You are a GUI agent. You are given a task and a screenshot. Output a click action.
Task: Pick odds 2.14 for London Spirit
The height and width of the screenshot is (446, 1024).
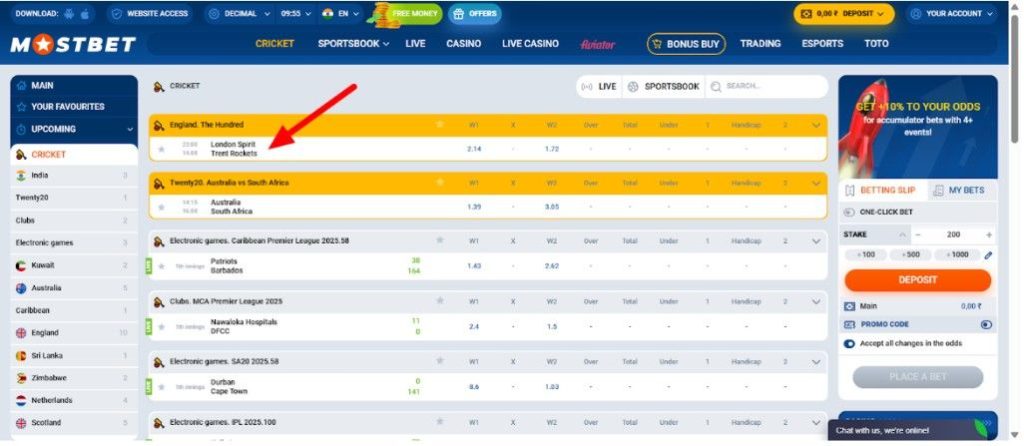pos(475,149)
